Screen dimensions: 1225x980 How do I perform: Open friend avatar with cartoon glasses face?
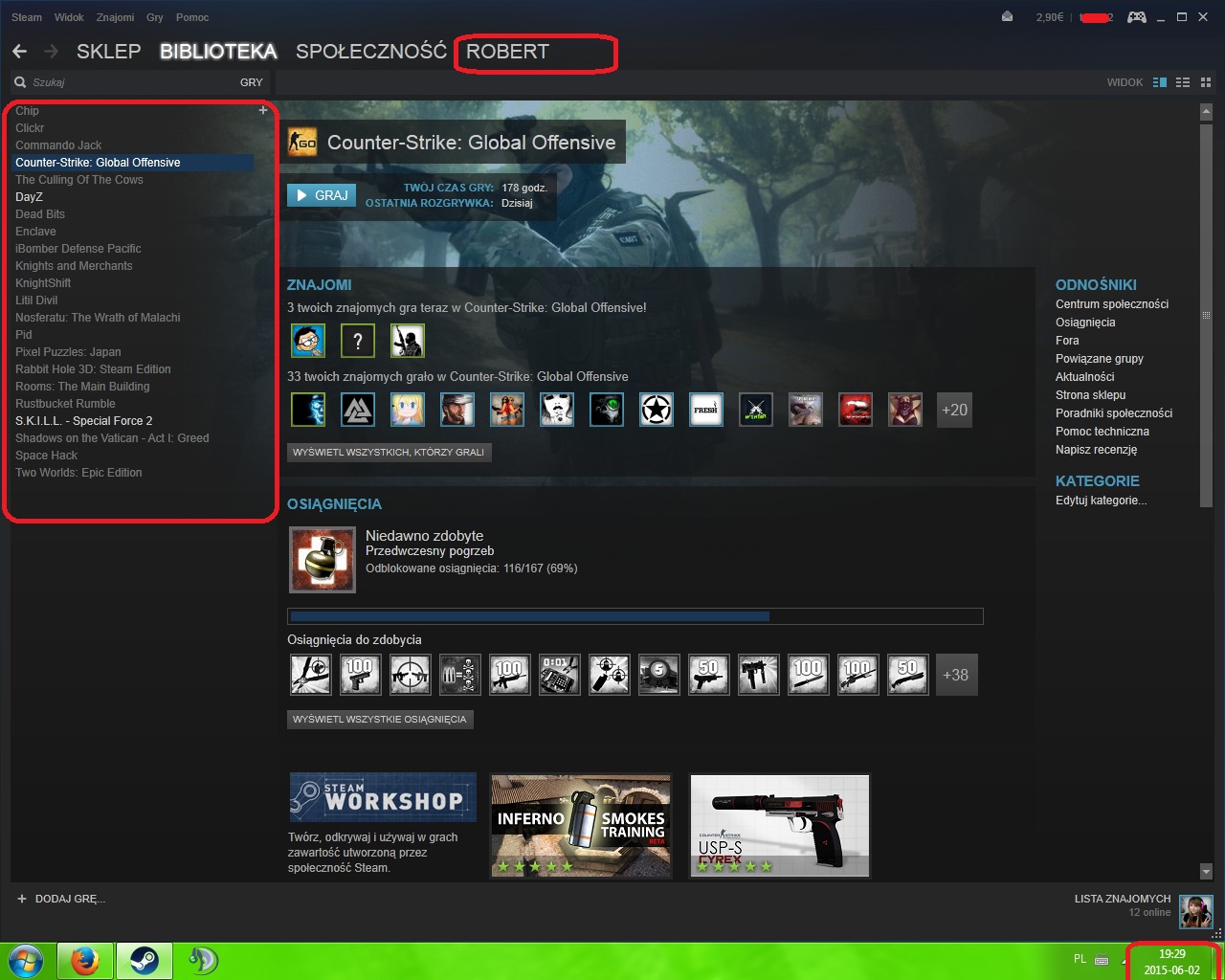pos(308,340)
